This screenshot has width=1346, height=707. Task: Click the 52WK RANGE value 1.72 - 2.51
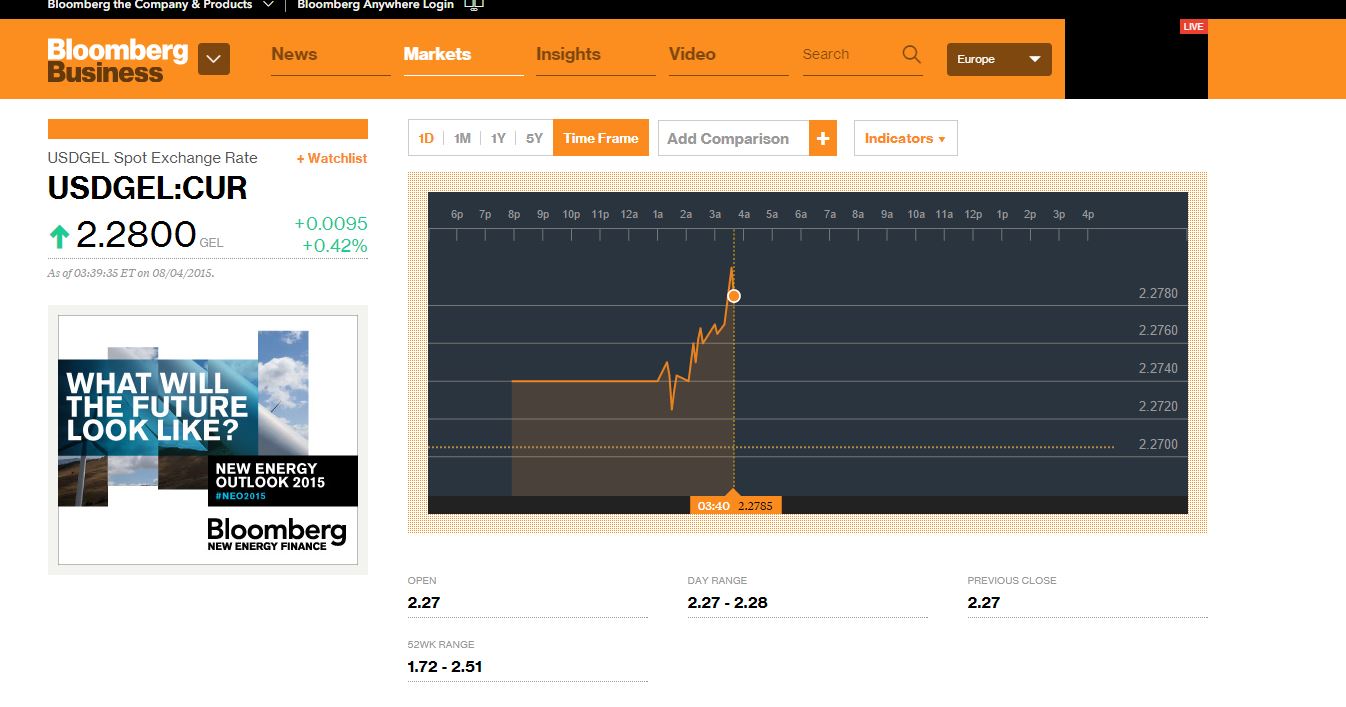pos(445,667)
